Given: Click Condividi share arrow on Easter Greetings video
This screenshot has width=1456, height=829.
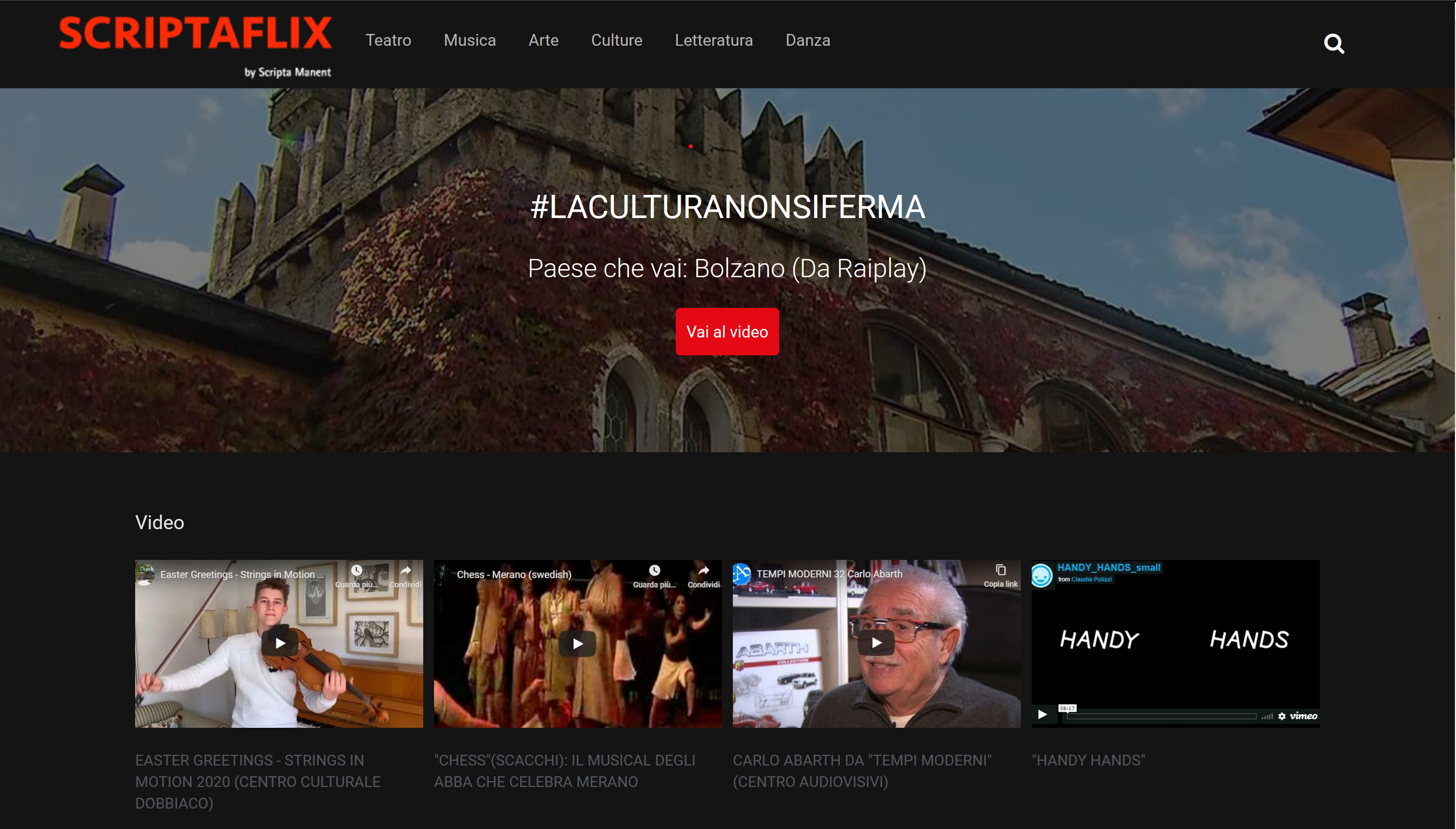Looking at the screenshot, I should click(405, 571).
